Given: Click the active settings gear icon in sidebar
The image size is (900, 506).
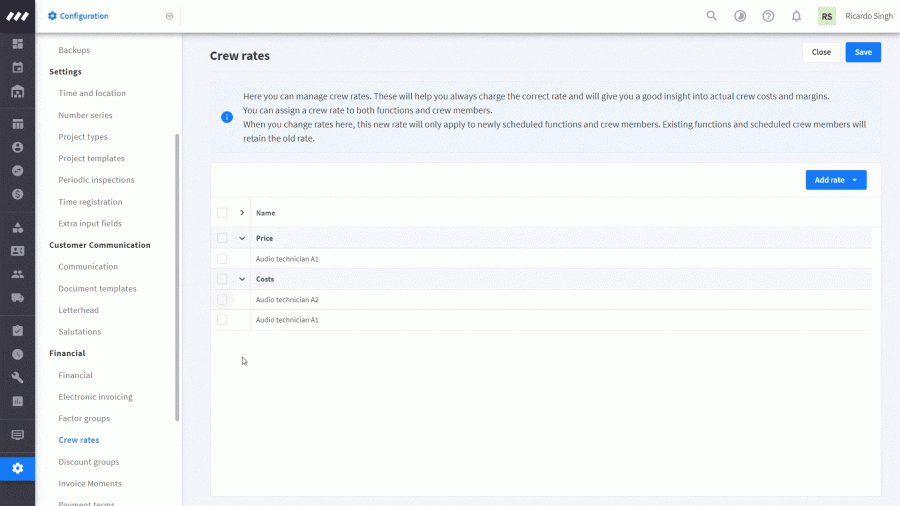Looking at the screenshot, I should pos(18,468).
